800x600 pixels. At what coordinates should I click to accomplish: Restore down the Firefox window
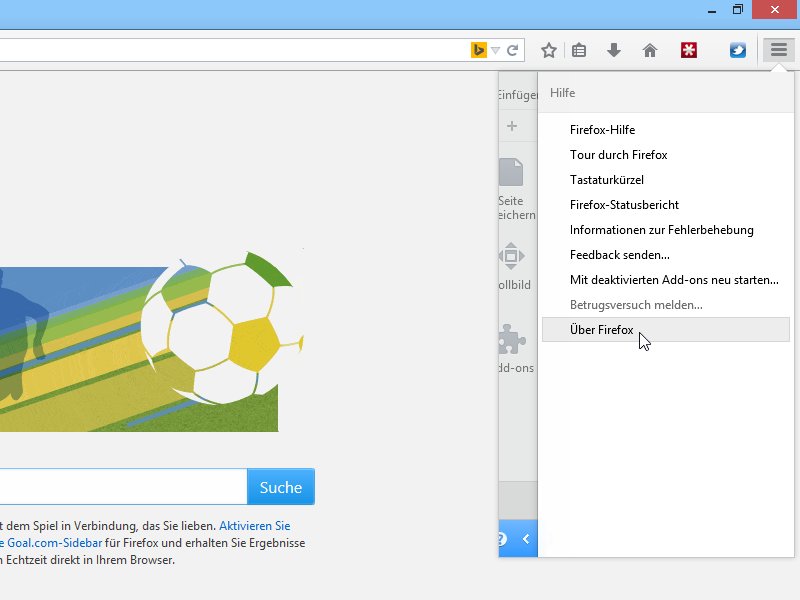click(x=738, y=10)
